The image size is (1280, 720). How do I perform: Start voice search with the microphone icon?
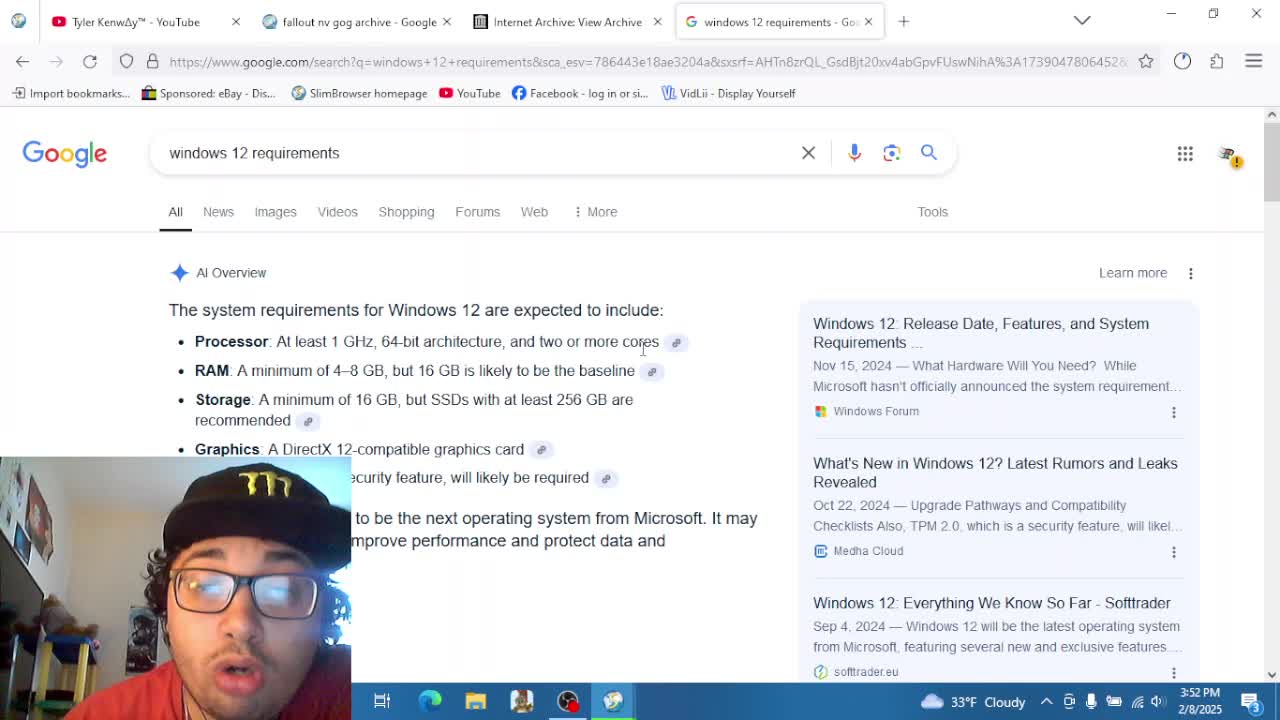tap(854, 153)
